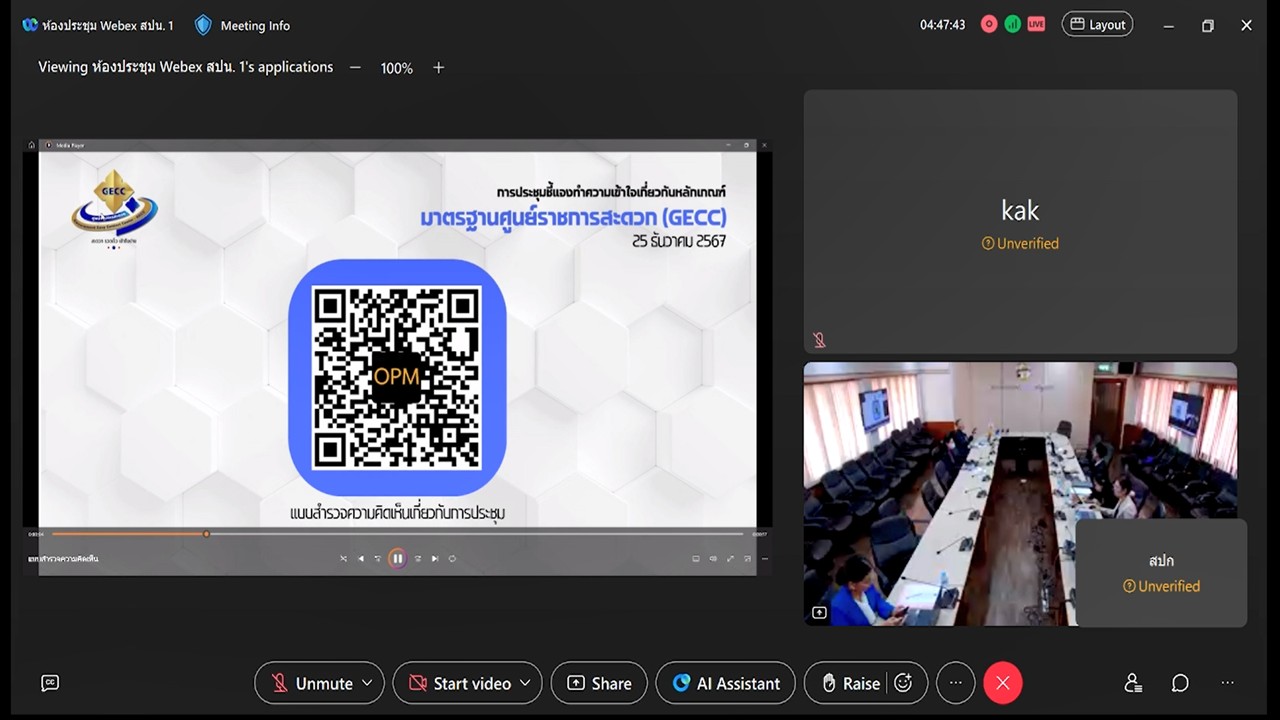Expand video options arrow beside Start video

pos(527,683)
